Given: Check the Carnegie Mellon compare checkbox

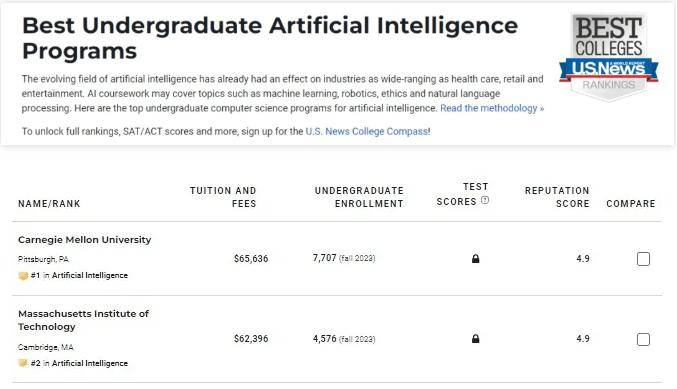Looking at the screenshot, I should point(643,259).
